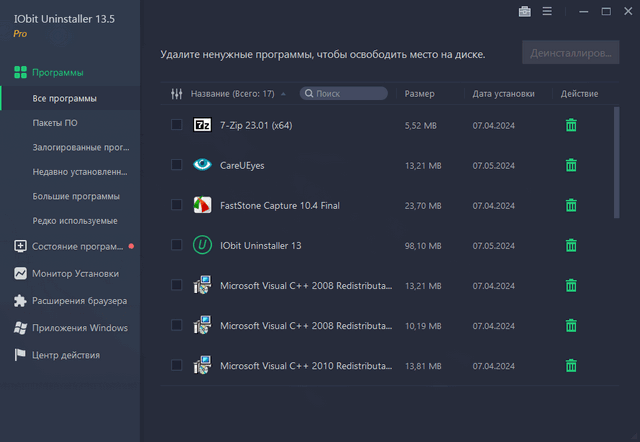Open the toolbox briefcase icon in title bar
This screenshot has width=640, height=442.
pyautogui.click(x=524, y=12)
